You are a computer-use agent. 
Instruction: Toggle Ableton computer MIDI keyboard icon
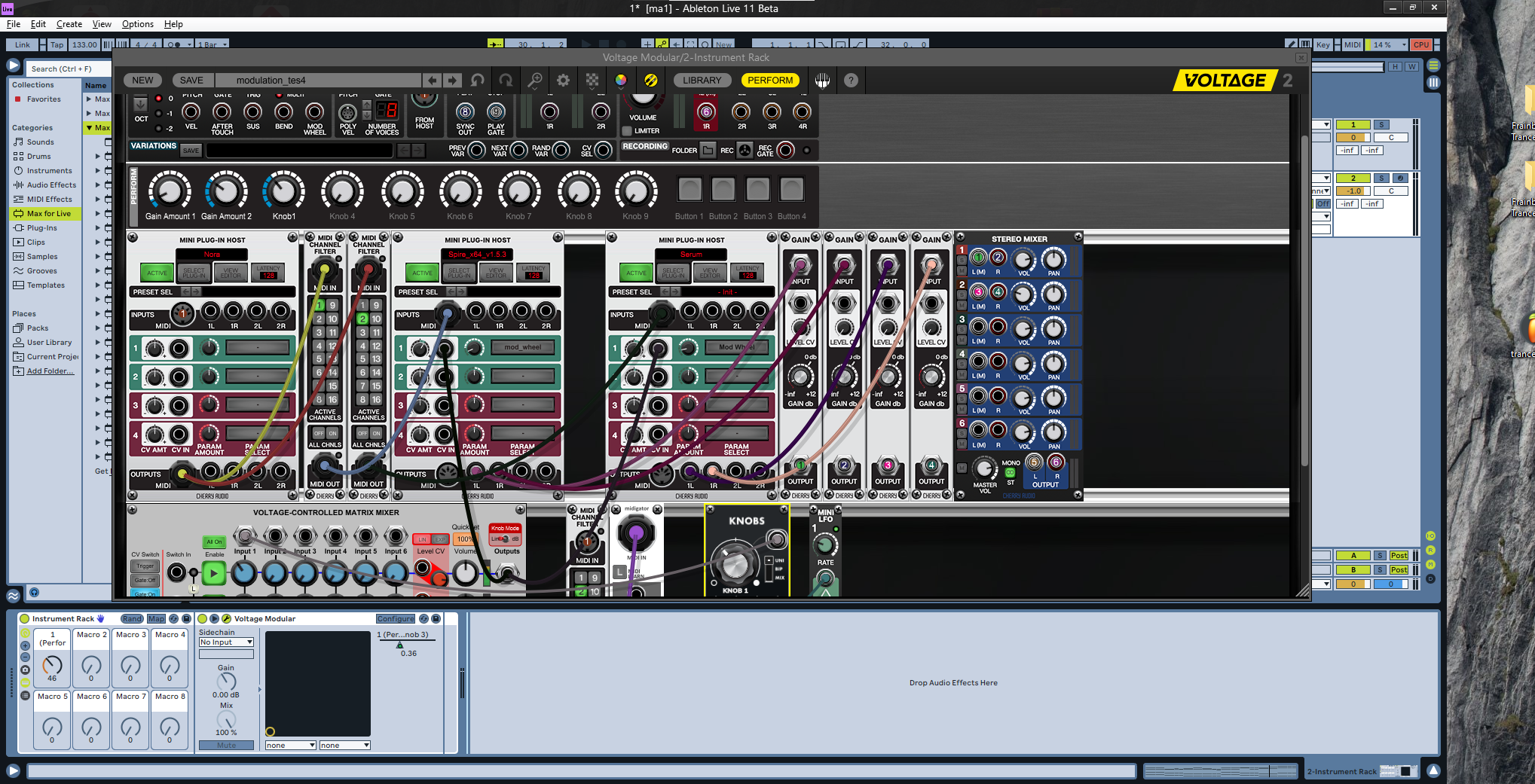1306,44
